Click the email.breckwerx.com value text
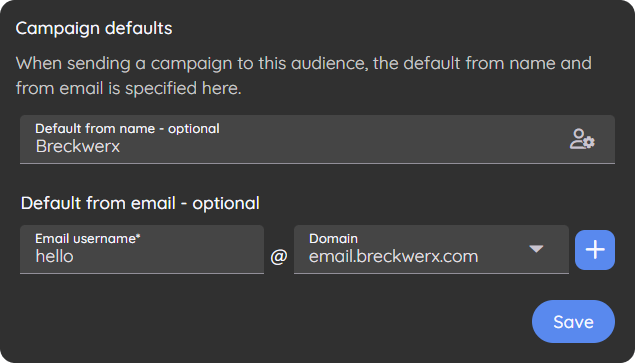This screenshot has width=635, height=363. [x=393, y=256]
